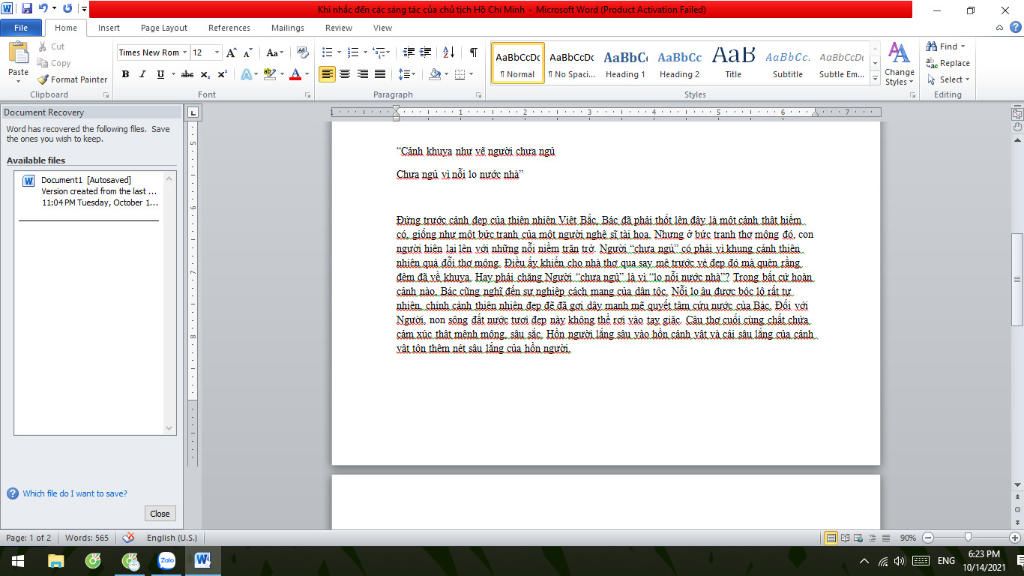The width and height of the screenshot is (1024, 576).
Task: Shrink font size with the small A icon
Action: click(248, 52)
